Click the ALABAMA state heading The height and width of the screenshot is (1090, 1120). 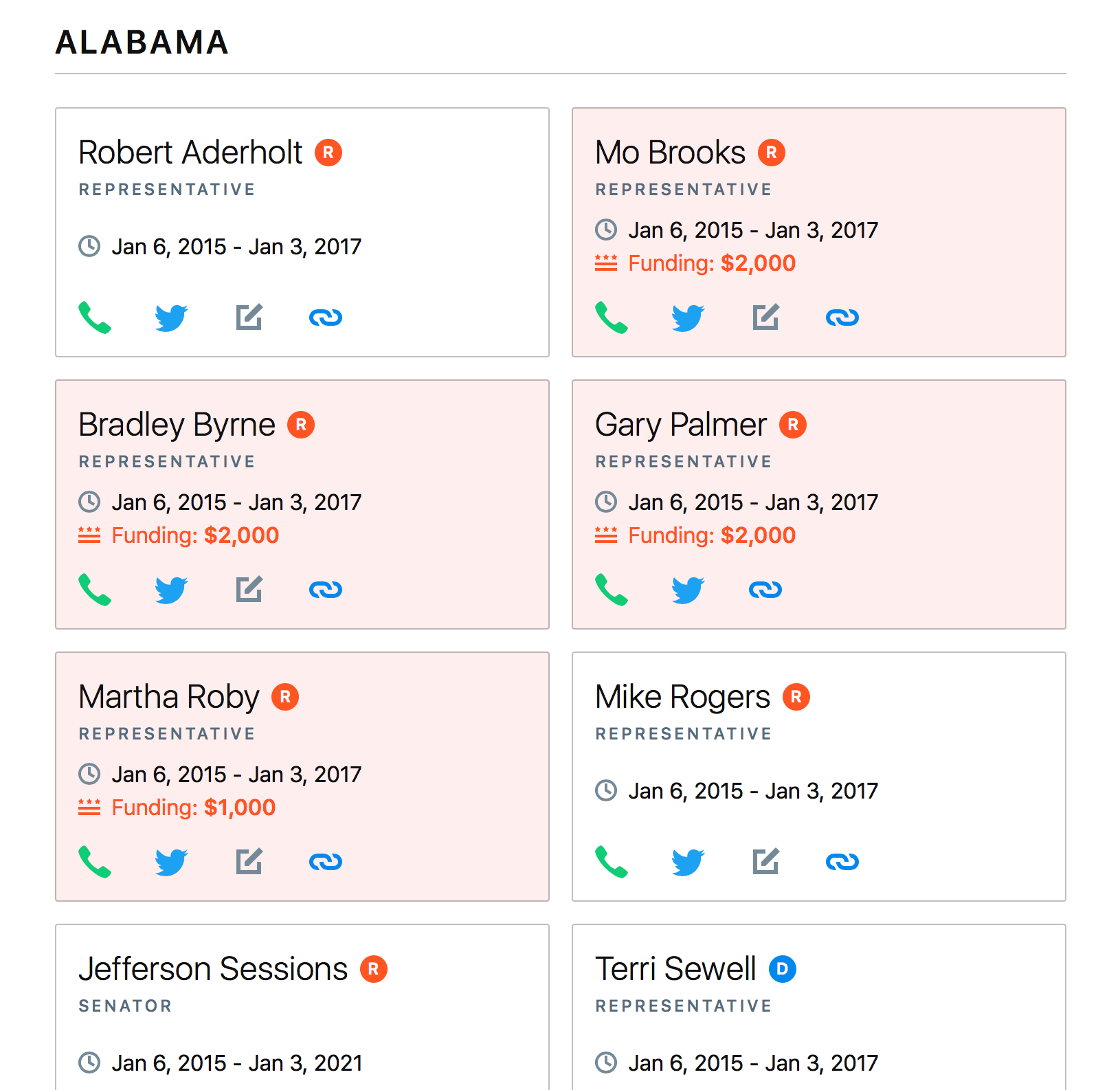pyautogui.click(x=142, y=43)
